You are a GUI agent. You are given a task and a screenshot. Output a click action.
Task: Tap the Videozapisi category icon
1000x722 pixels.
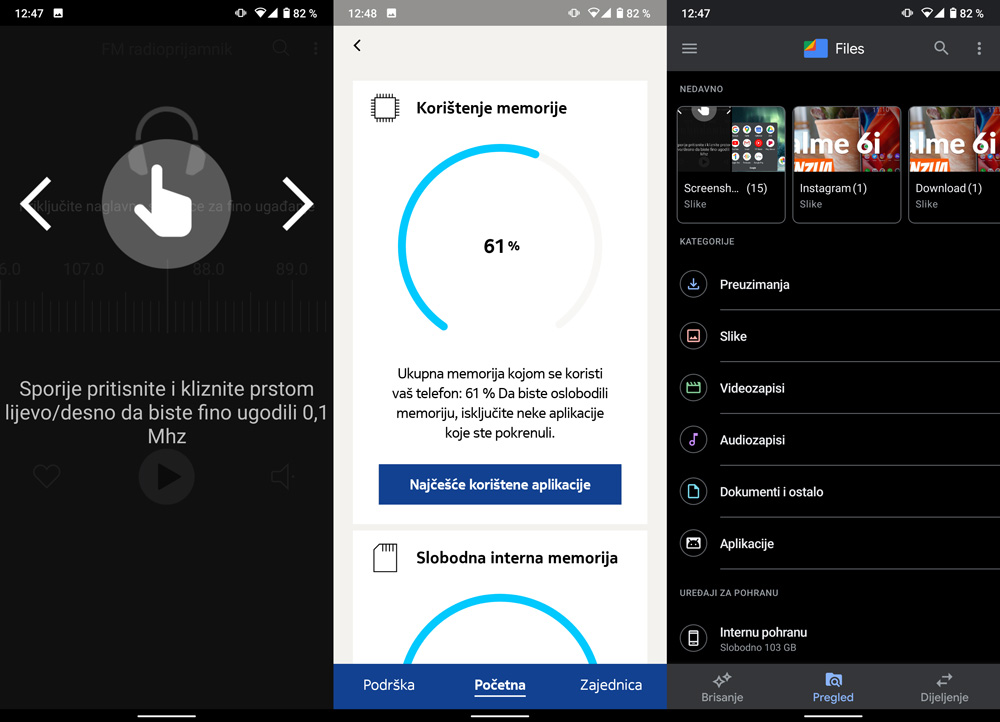[693, 388]
